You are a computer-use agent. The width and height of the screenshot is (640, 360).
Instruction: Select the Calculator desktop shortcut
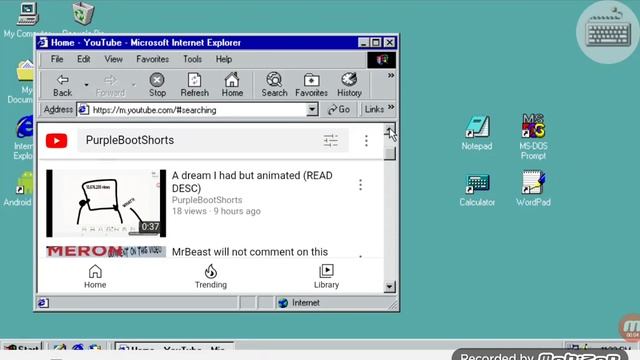(x=477, y=190)
